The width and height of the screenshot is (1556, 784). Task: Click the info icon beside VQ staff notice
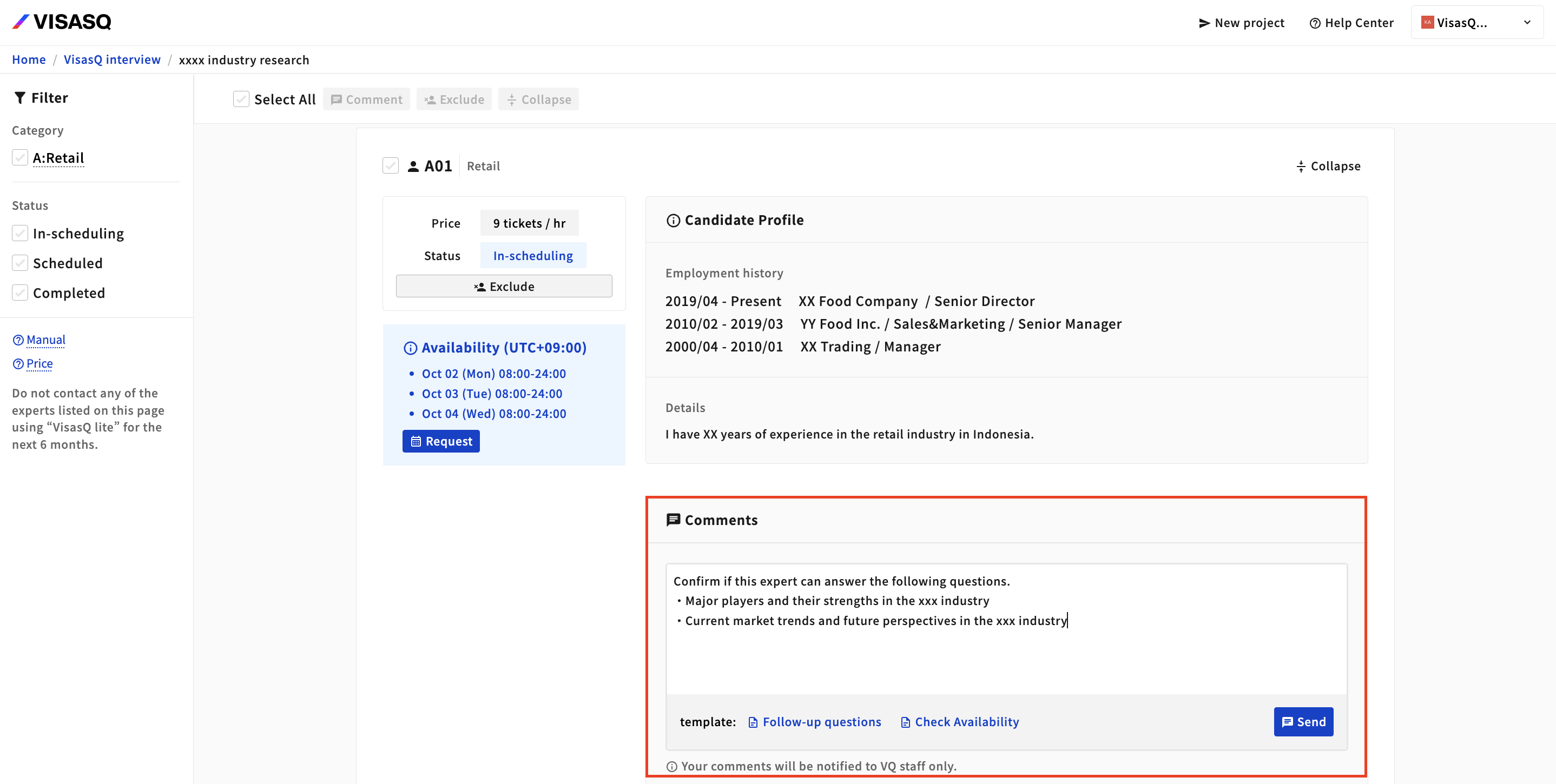click(x=672, y=767)
